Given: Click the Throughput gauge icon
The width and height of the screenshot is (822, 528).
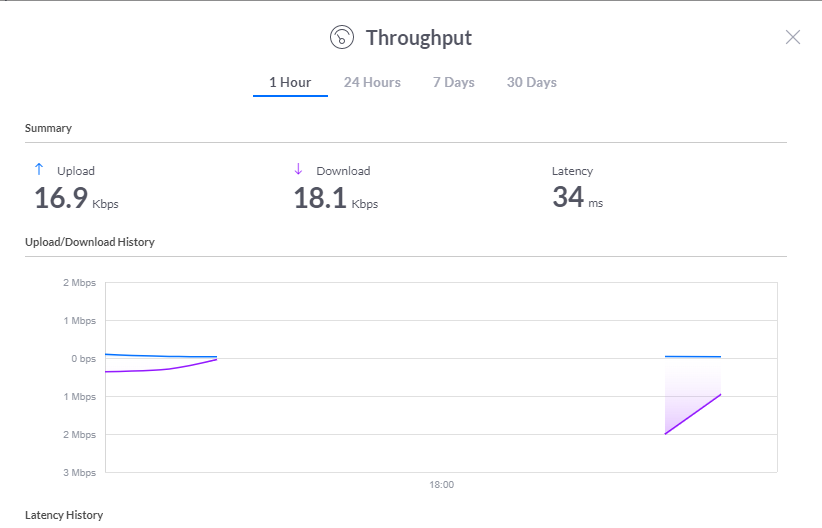Looking at the screenshot, I should pos(342,37).
